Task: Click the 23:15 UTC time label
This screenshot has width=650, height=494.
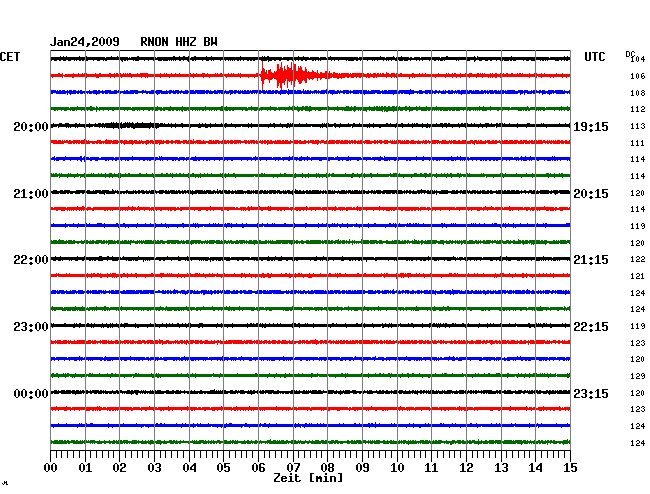Action: click(x=591, y=393)
